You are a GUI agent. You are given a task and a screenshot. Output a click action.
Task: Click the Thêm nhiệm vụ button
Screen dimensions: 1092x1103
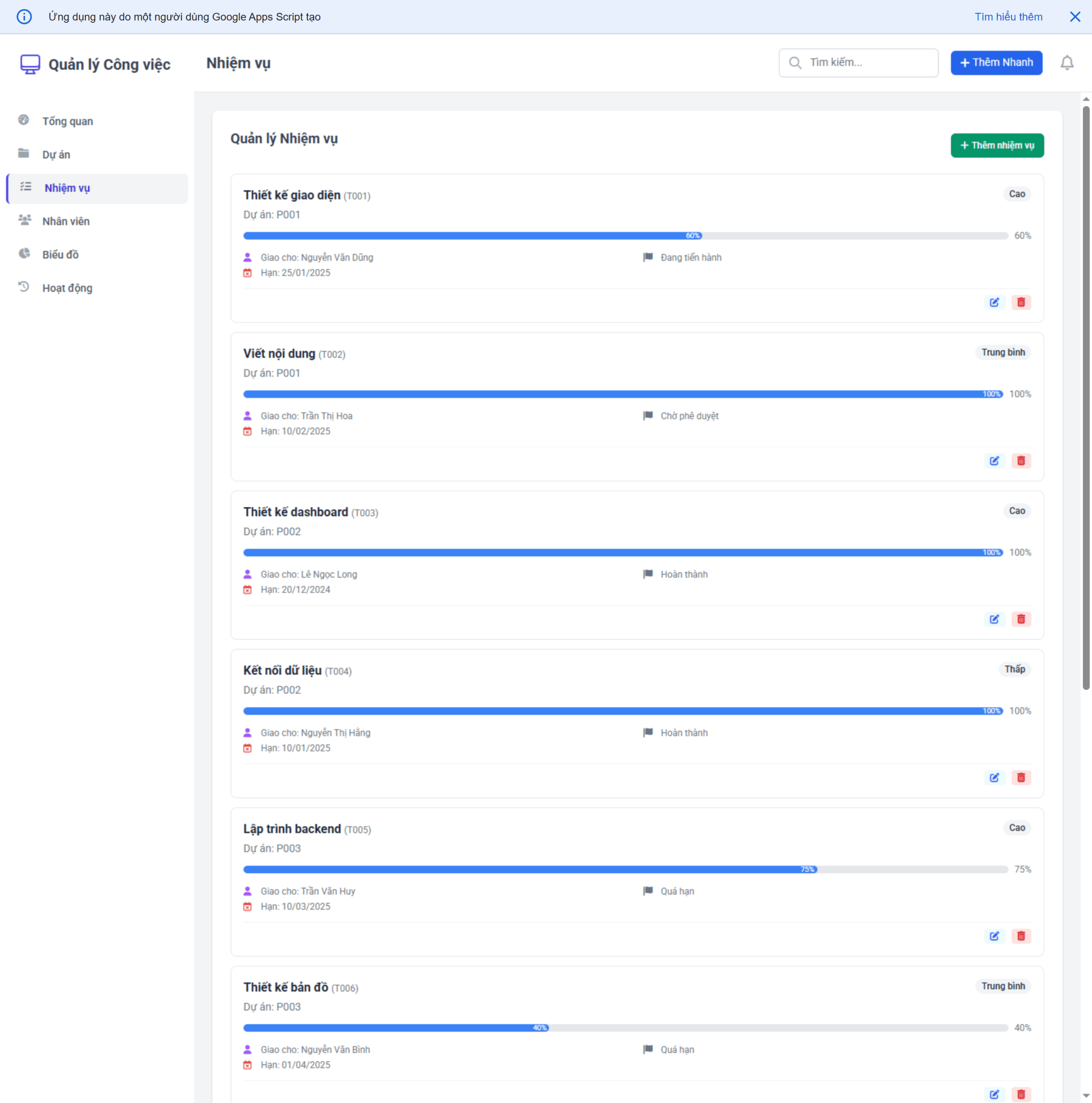997,145
